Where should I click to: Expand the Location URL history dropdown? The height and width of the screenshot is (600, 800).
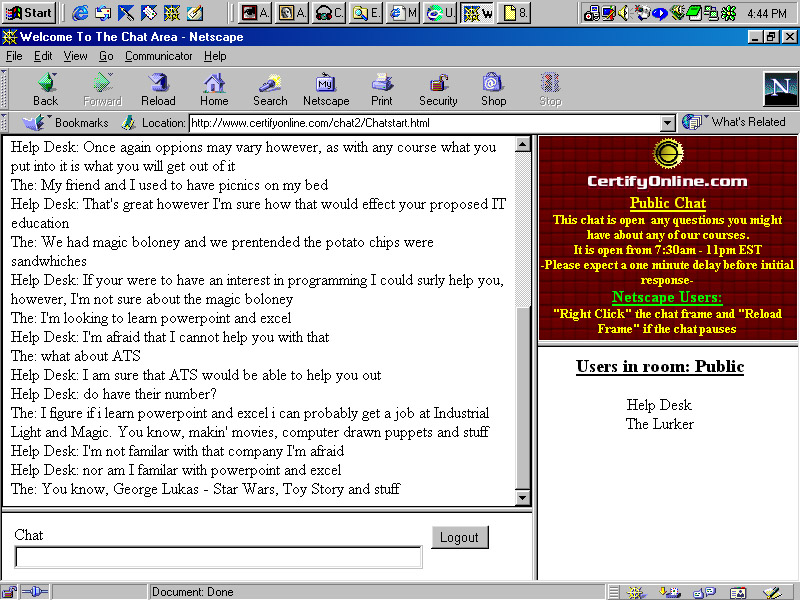pyautogui.click(x=667, y=123)
